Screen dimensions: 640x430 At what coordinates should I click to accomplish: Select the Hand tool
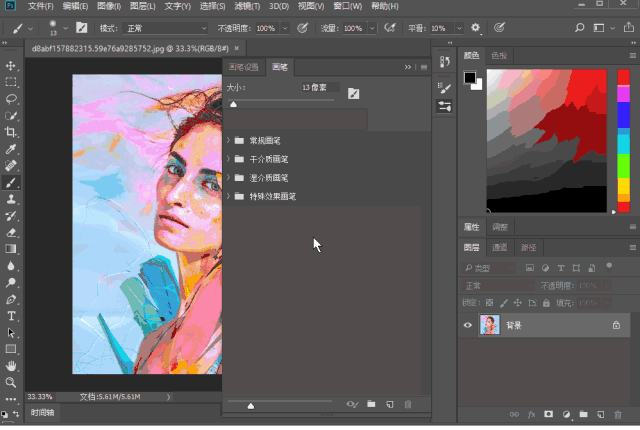click(11, 366)
